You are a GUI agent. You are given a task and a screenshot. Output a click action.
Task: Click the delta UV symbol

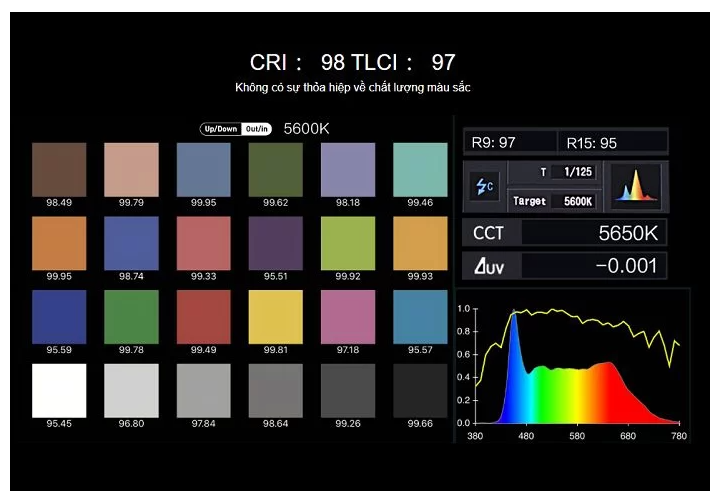(485, 265)
